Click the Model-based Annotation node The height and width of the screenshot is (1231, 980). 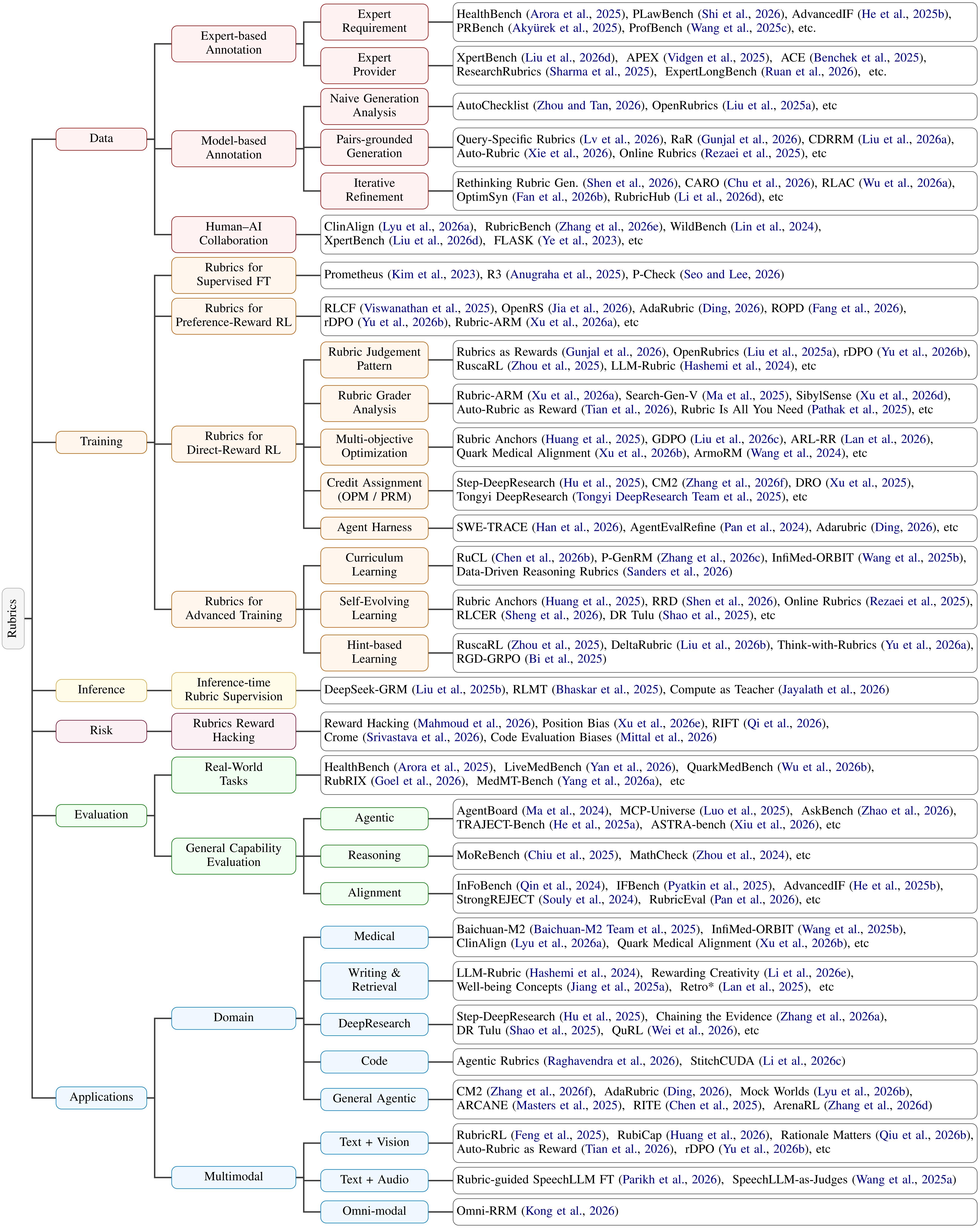point(234,148)
